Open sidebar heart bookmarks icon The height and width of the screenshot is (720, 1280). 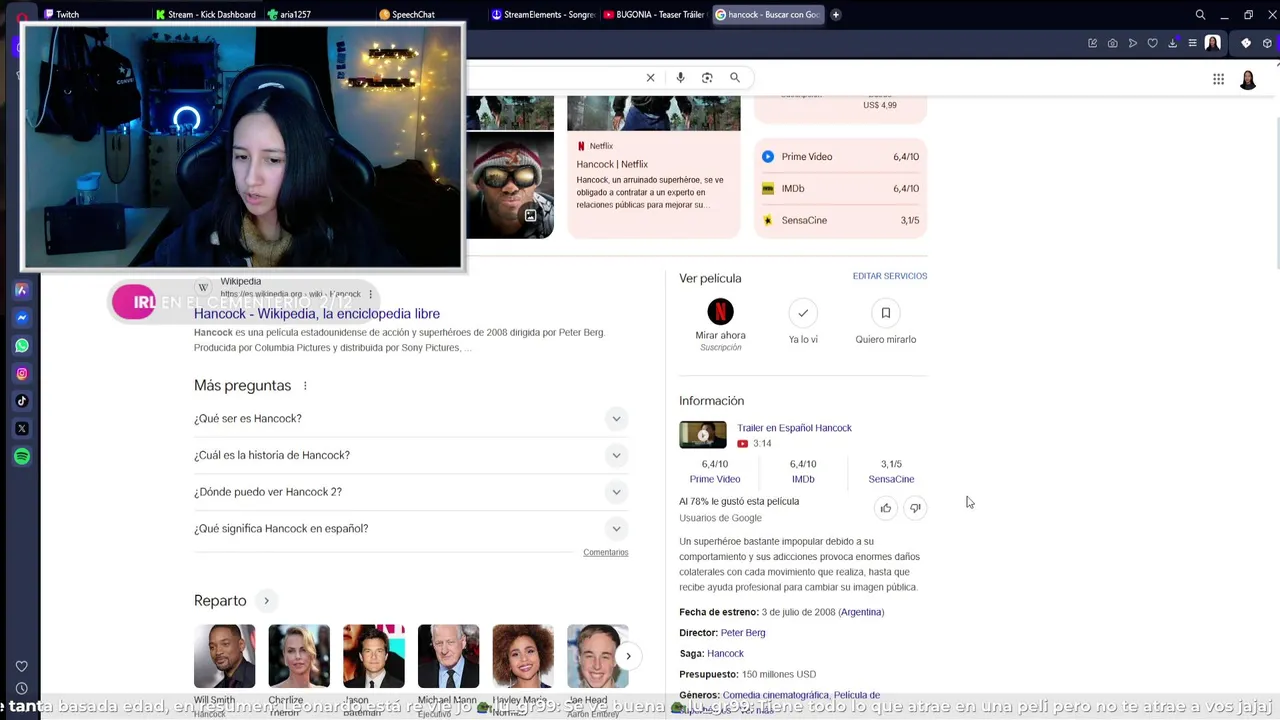pos(22,666)
